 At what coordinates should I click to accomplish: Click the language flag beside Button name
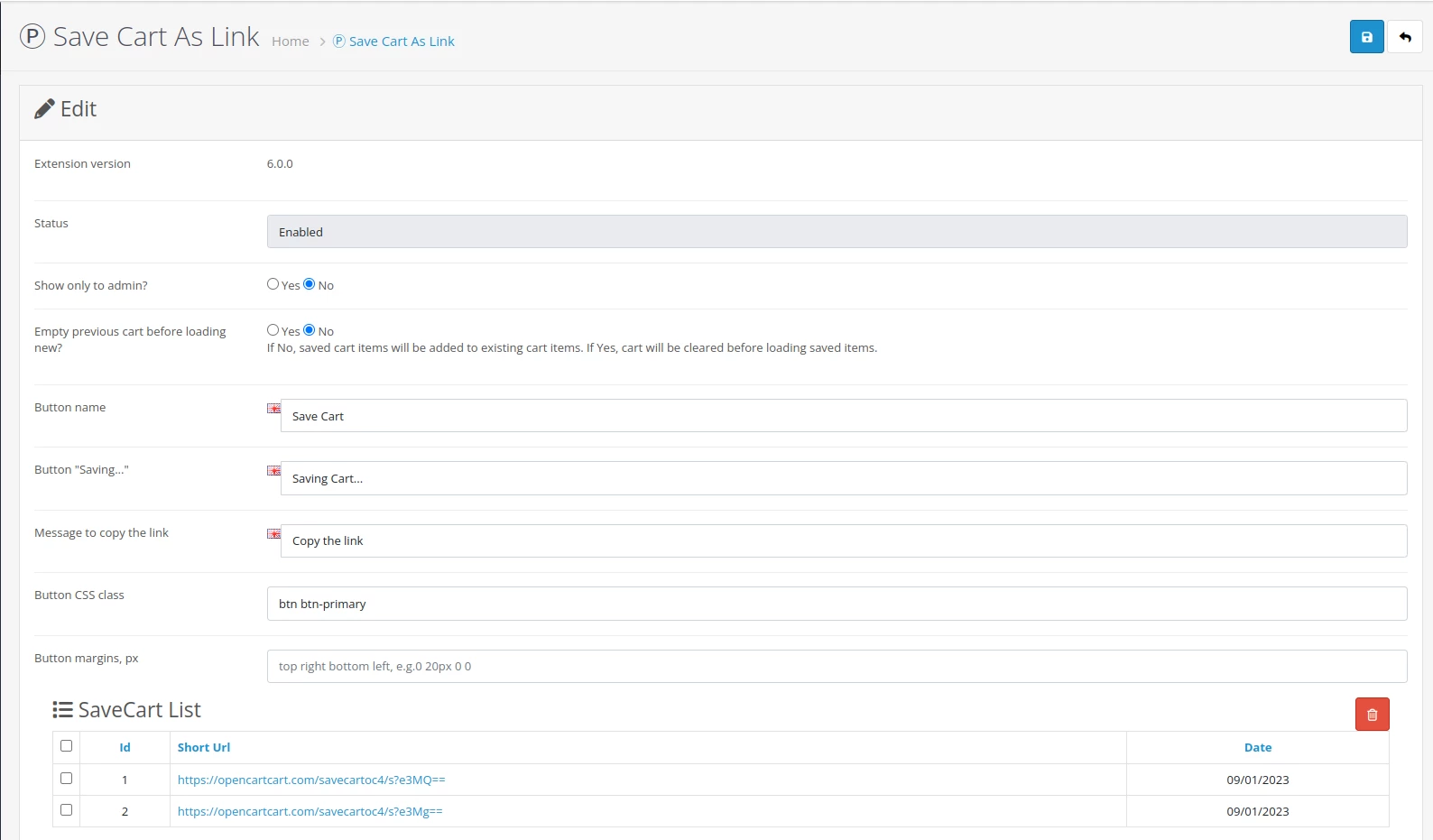[273, 409]
